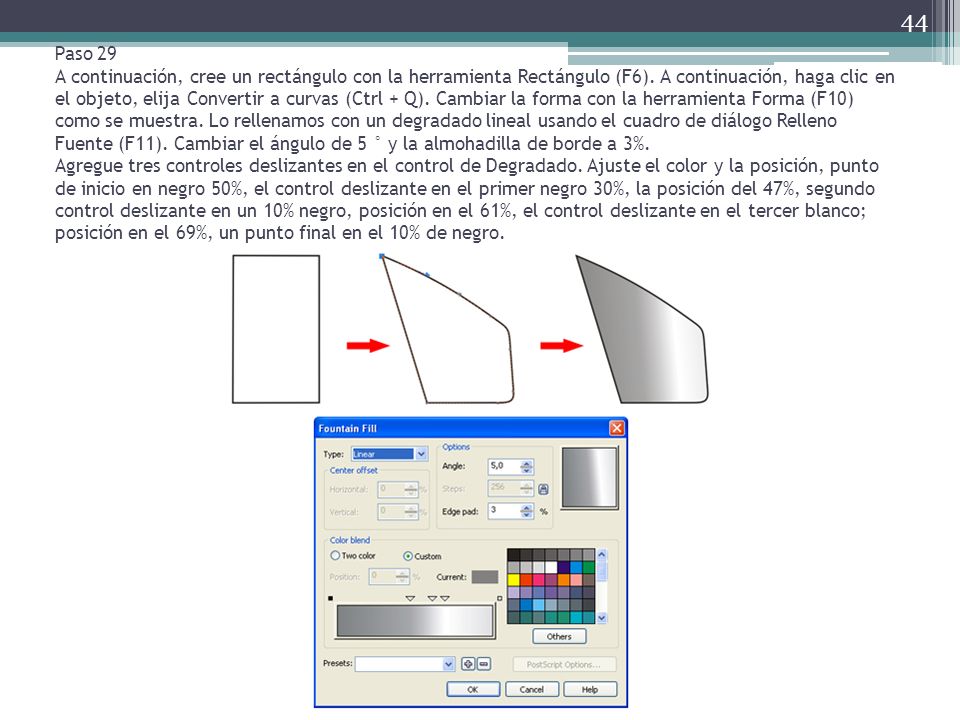960x720 pixels.
Task: Increase the Edge pad value
Action: (527, 508)
